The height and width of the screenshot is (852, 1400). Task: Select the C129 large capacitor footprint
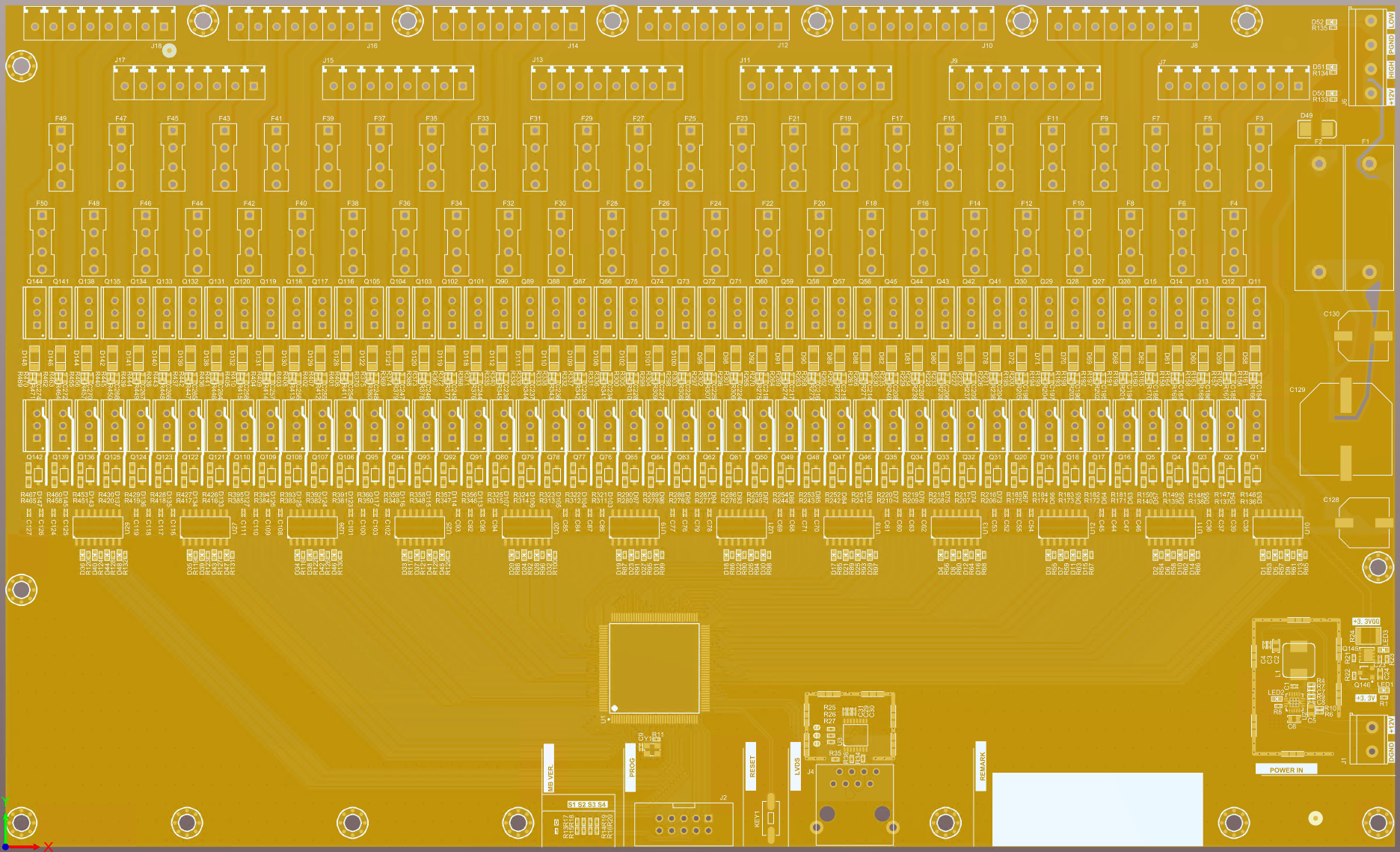tap(1345, 429)
